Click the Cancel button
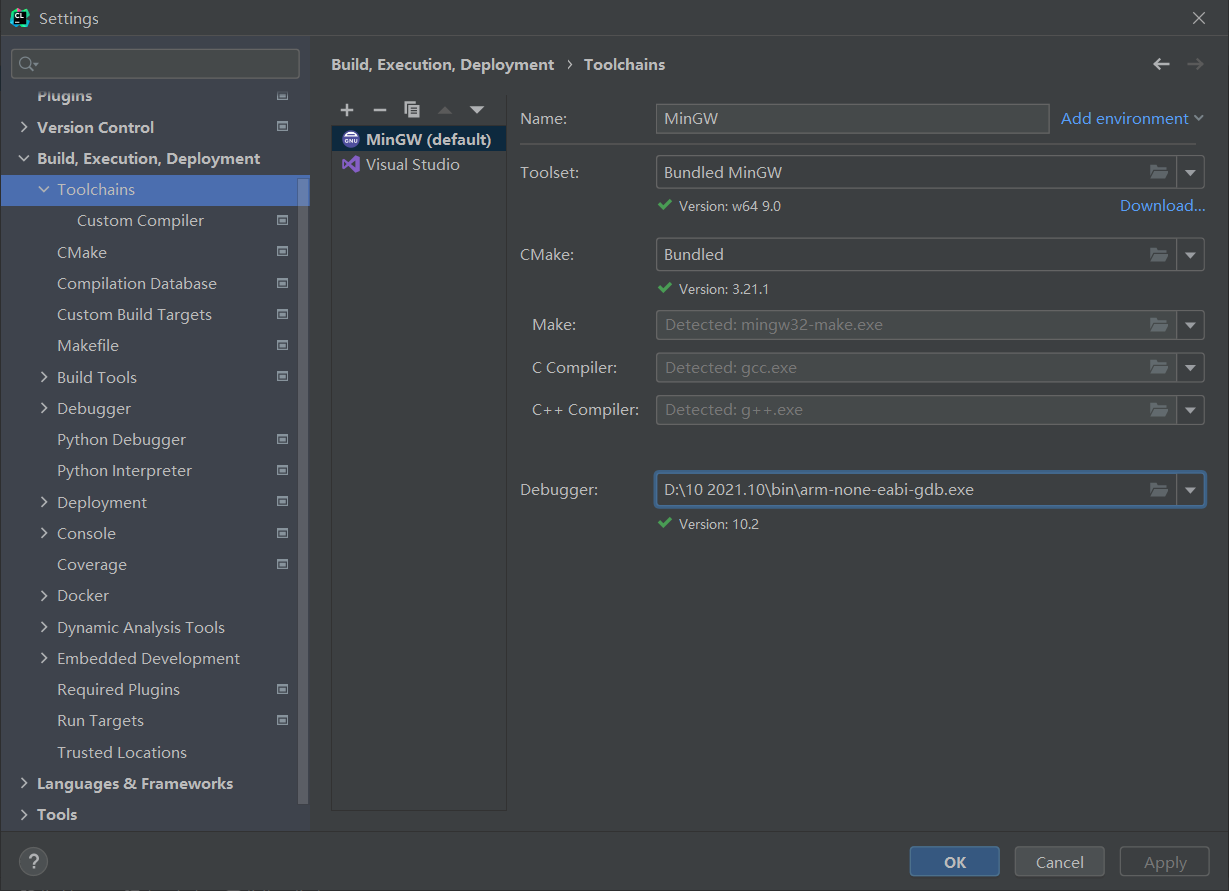Image resolution: width=1229 pixels, height=891 pixels. pos(1060,862)
